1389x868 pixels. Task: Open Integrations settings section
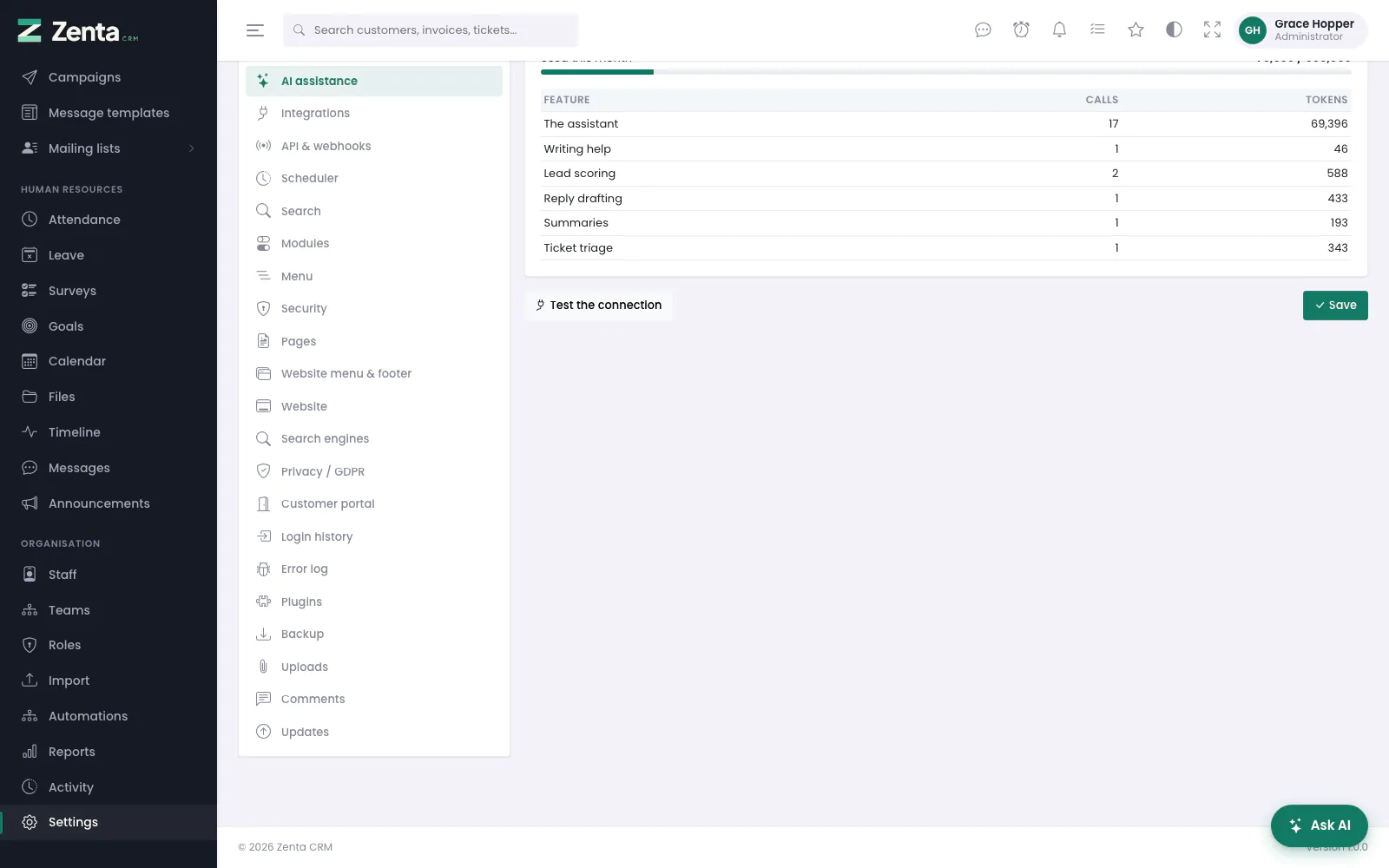[374, 113]
